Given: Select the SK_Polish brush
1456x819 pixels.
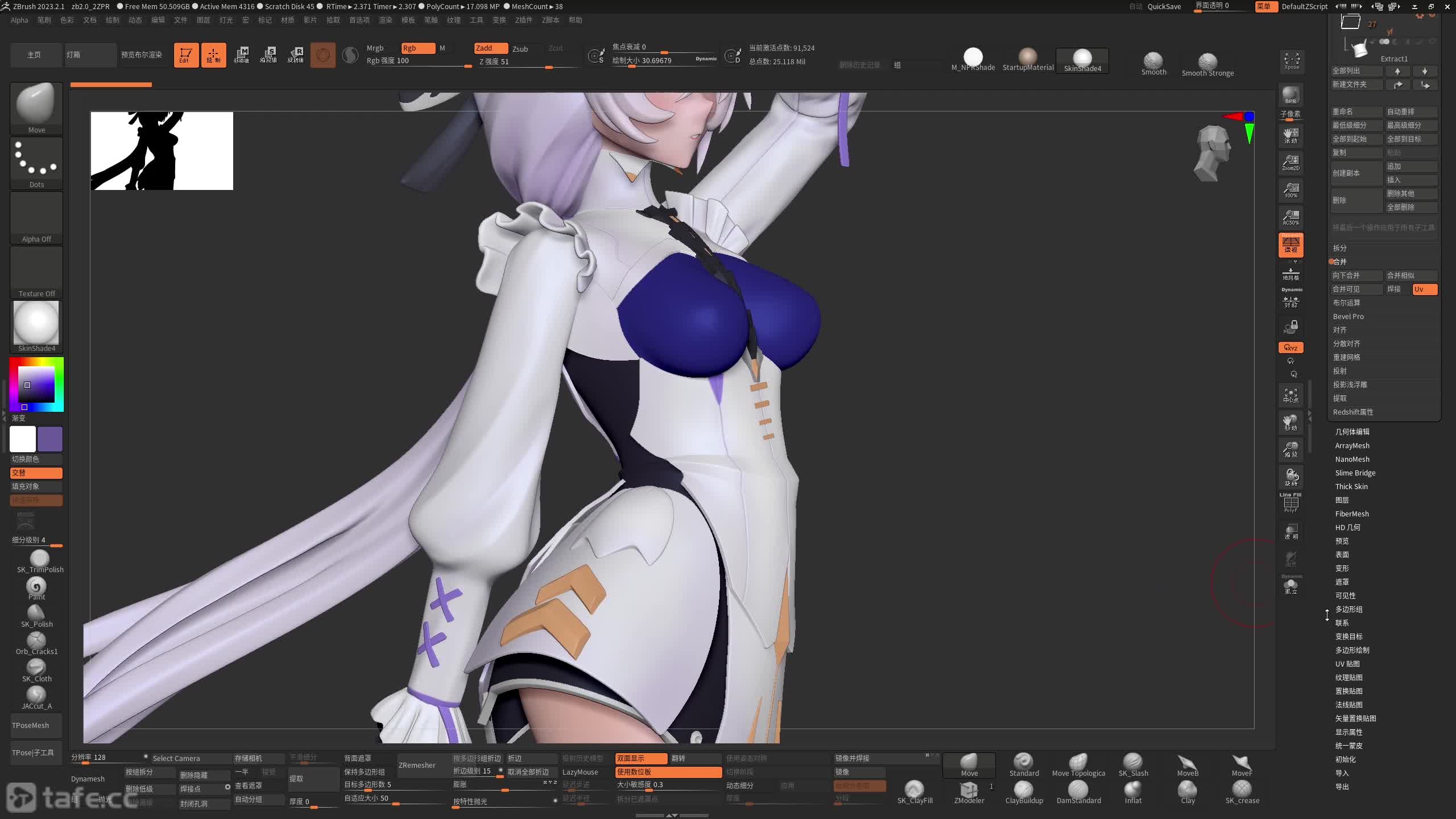Looking at the screenshot, I should (x=36, y=616).
